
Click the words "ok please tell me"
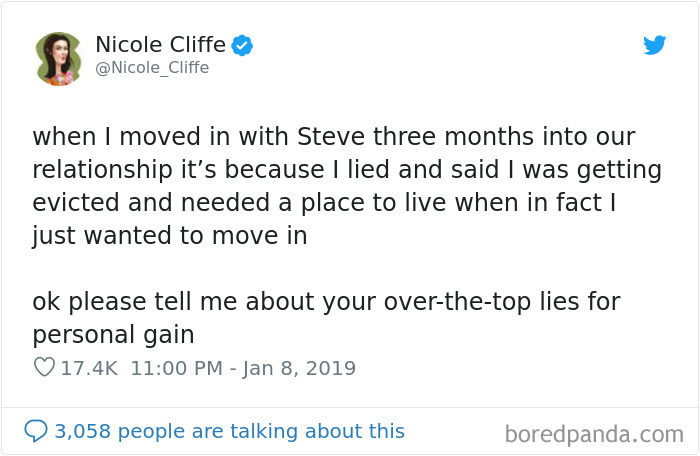coord(135,302)
